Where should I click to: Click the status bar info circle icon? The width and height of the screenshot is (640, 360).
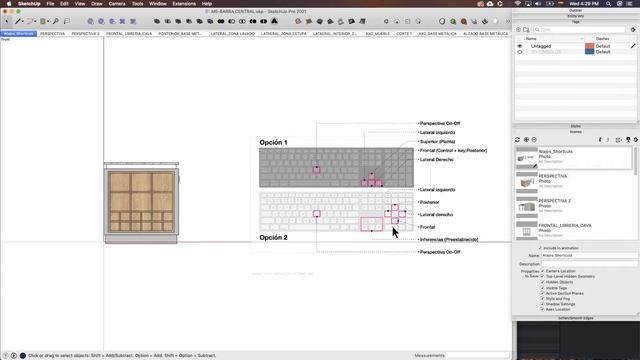pos(13,356)
